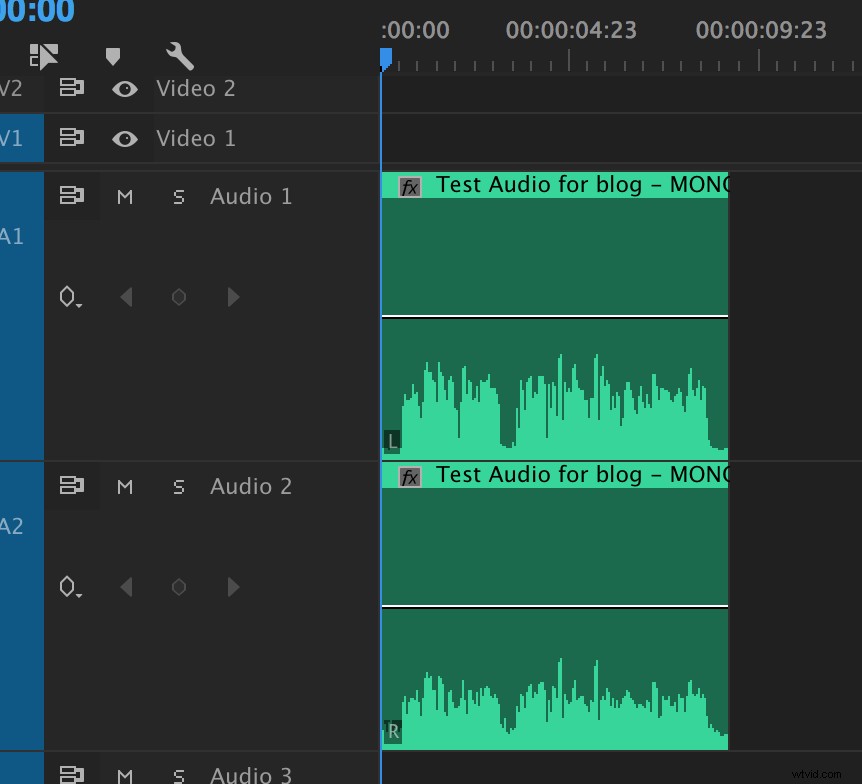Click the Add Marker icon above the timeline
The width and height of the screenshot is (862, 784).
113,57
